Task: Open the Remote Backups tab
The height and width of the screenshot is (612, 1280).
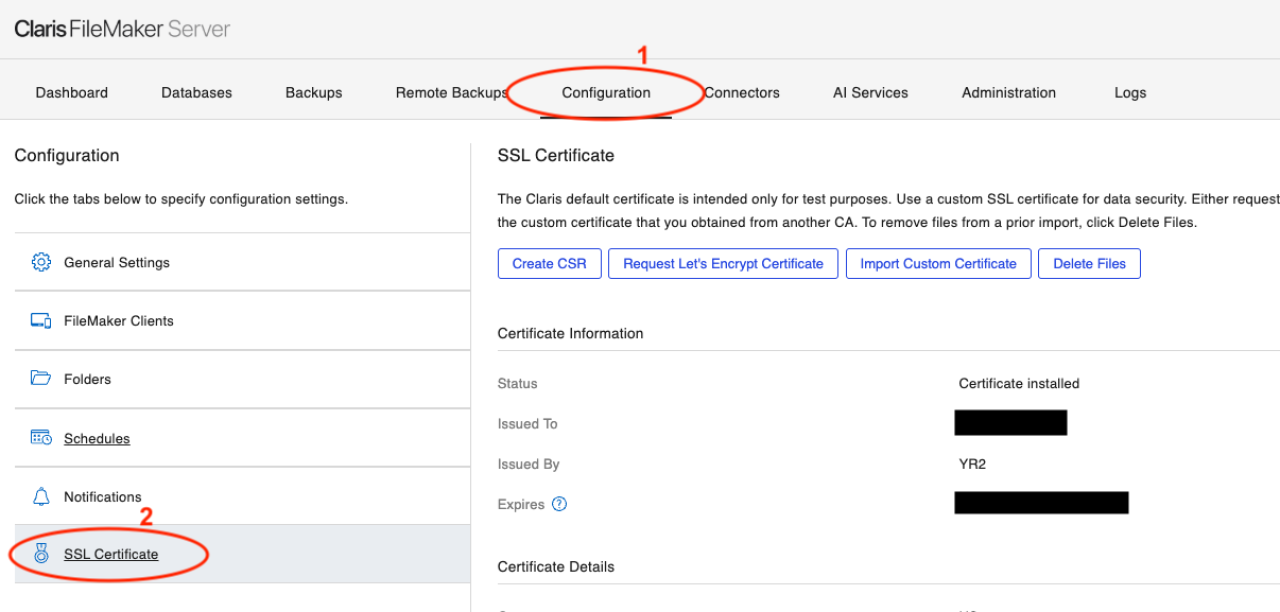Action: pos(452,92)
